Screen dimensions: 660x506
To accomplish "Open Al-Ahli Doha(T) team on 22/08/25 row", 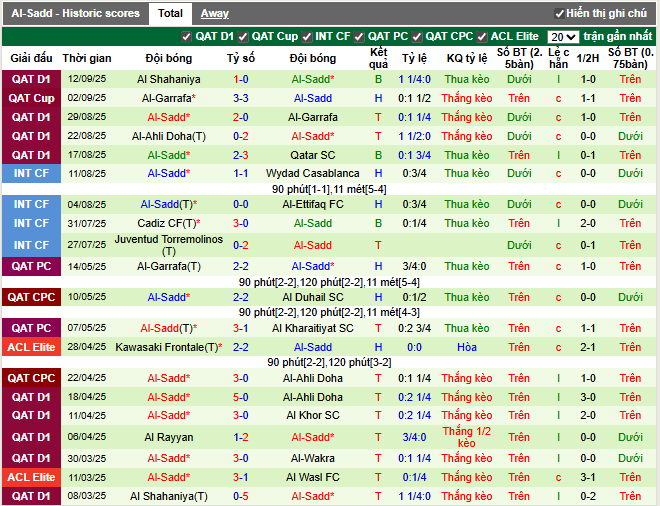I will point(169,136).
